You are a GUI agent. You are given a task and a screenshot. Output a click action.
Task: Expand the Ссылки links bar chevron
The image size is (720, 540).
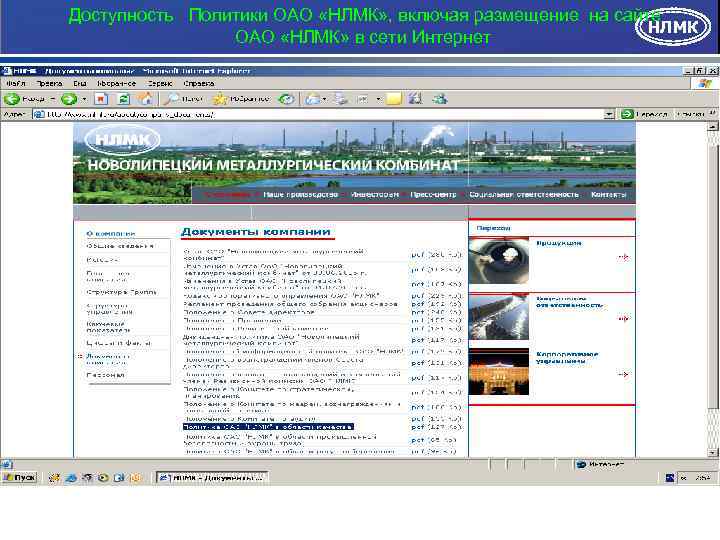pyautogui.click(x=713, y=113)
